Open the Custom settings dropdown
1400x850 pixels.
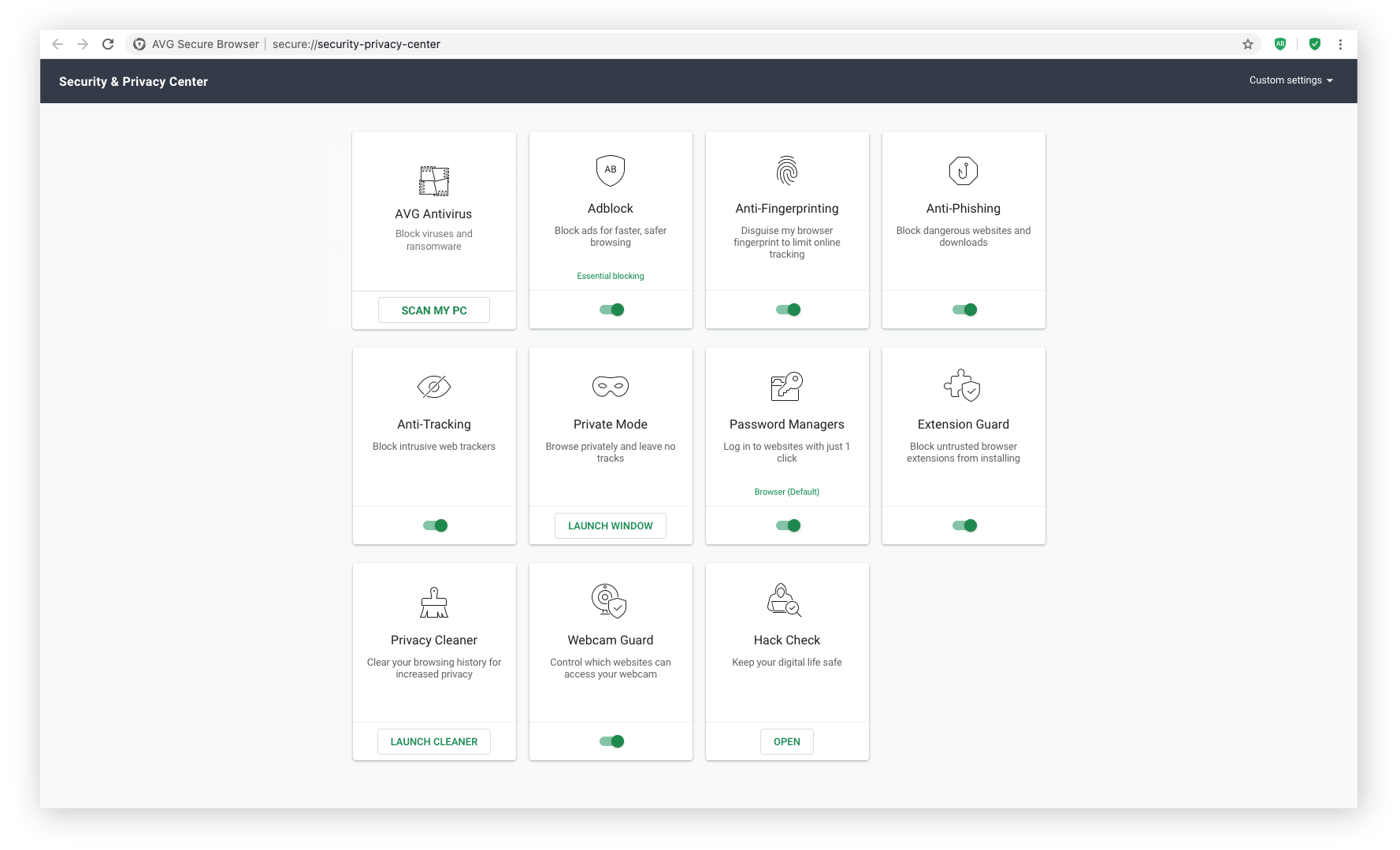click(x=1290, y=80)
